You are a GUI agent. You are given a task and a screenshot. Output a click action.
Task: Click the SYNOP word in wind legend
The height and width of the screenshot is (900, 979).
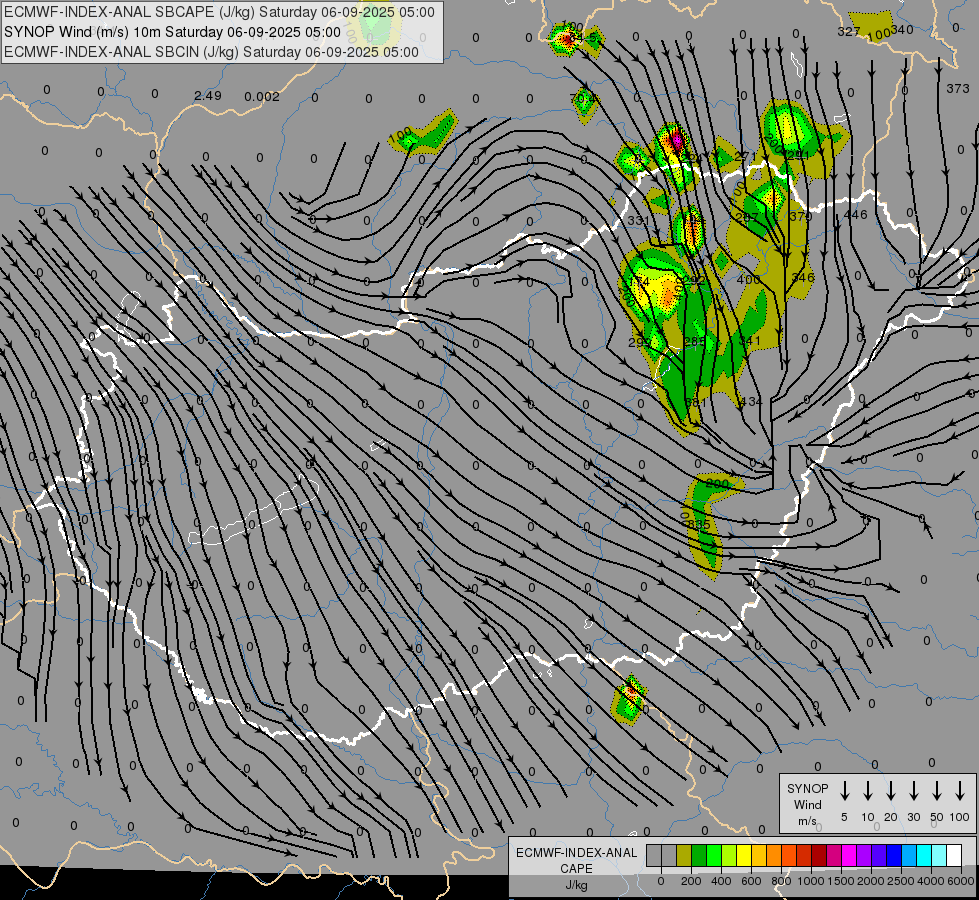(x=807, y=788)
